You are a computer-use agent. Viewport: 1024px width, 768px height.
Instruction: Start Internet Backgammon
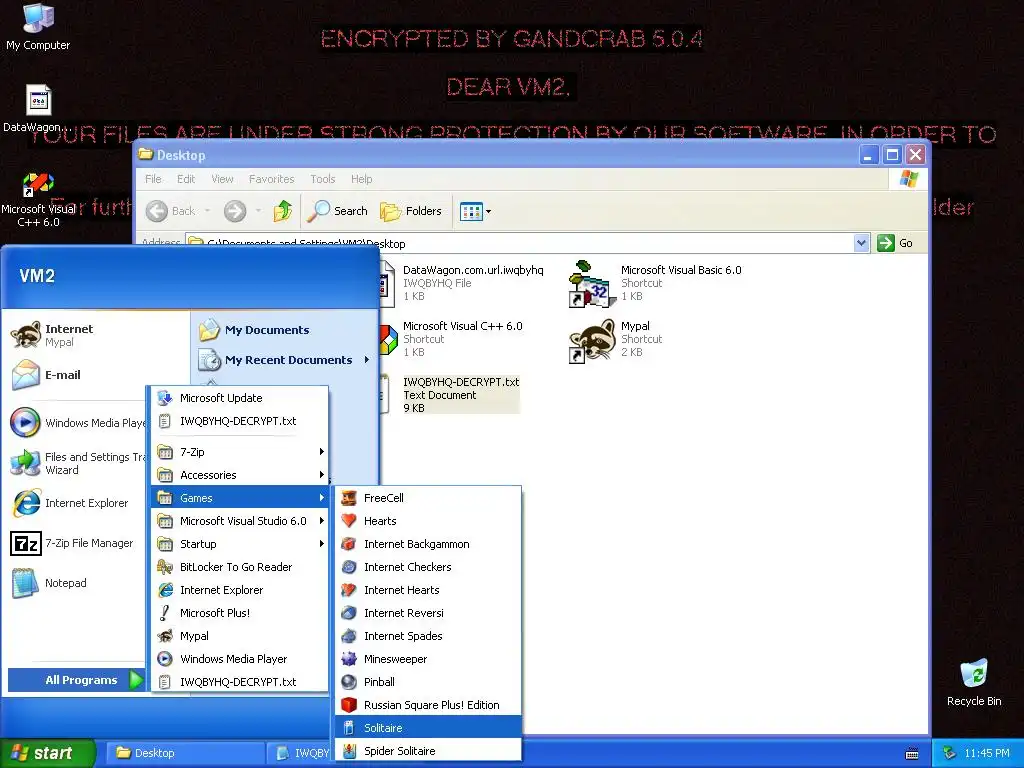click(428, 544)
